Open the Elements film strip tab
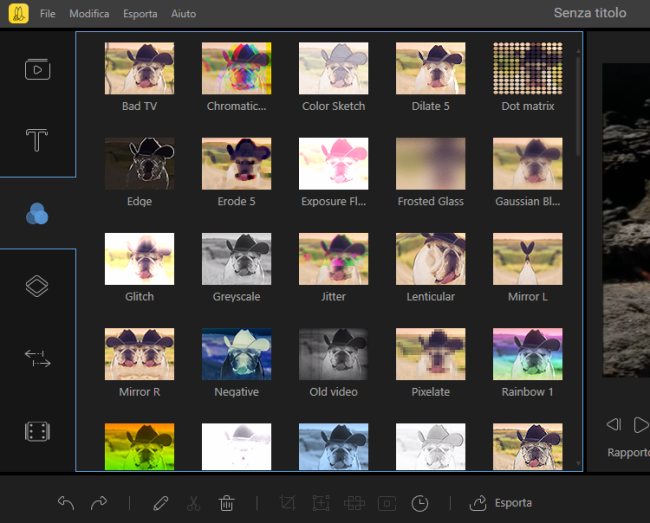The image size is (650, 523). (37, 431)
